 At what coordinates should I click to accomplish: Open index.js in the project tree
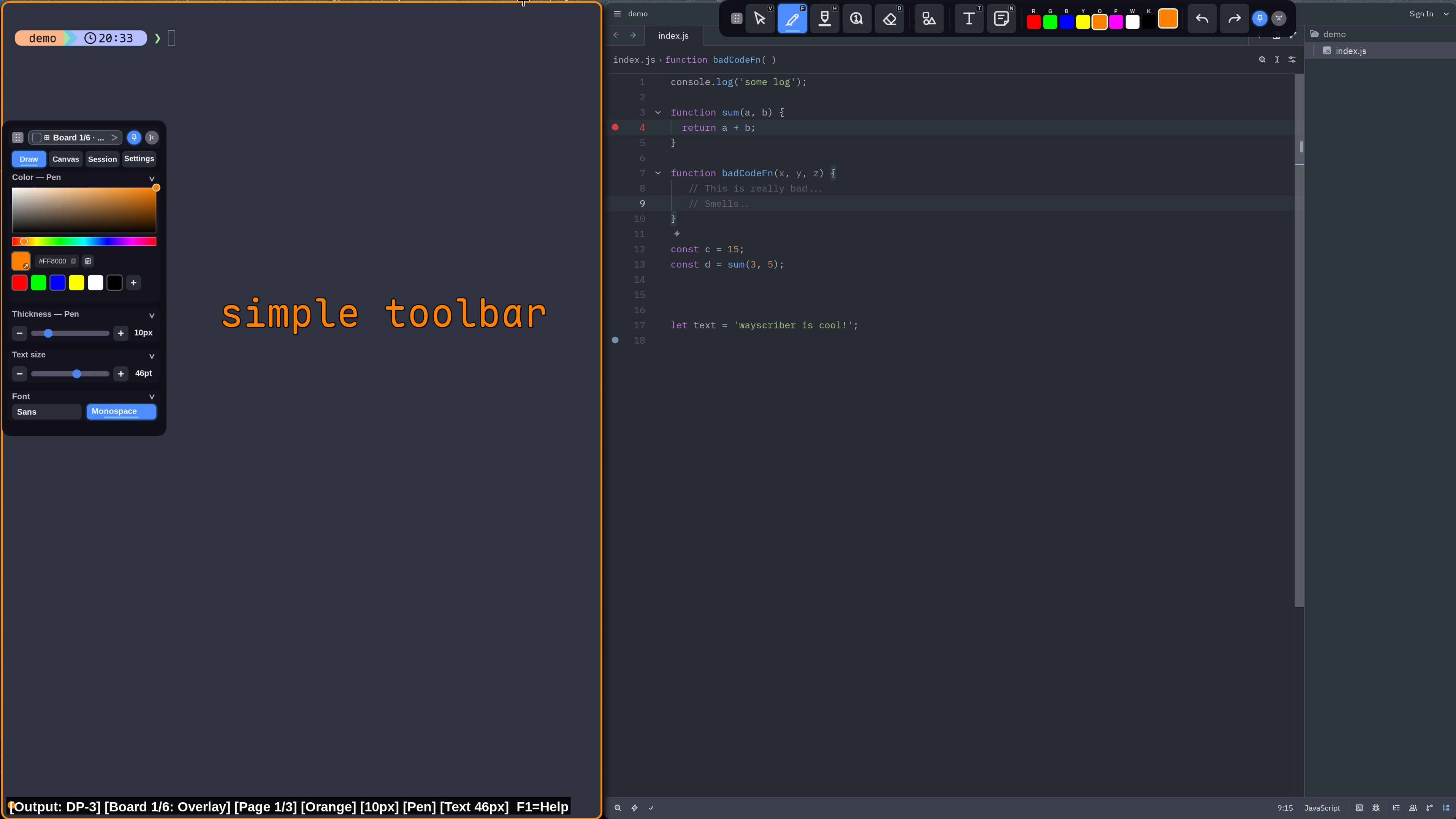tap(1380, 51)
